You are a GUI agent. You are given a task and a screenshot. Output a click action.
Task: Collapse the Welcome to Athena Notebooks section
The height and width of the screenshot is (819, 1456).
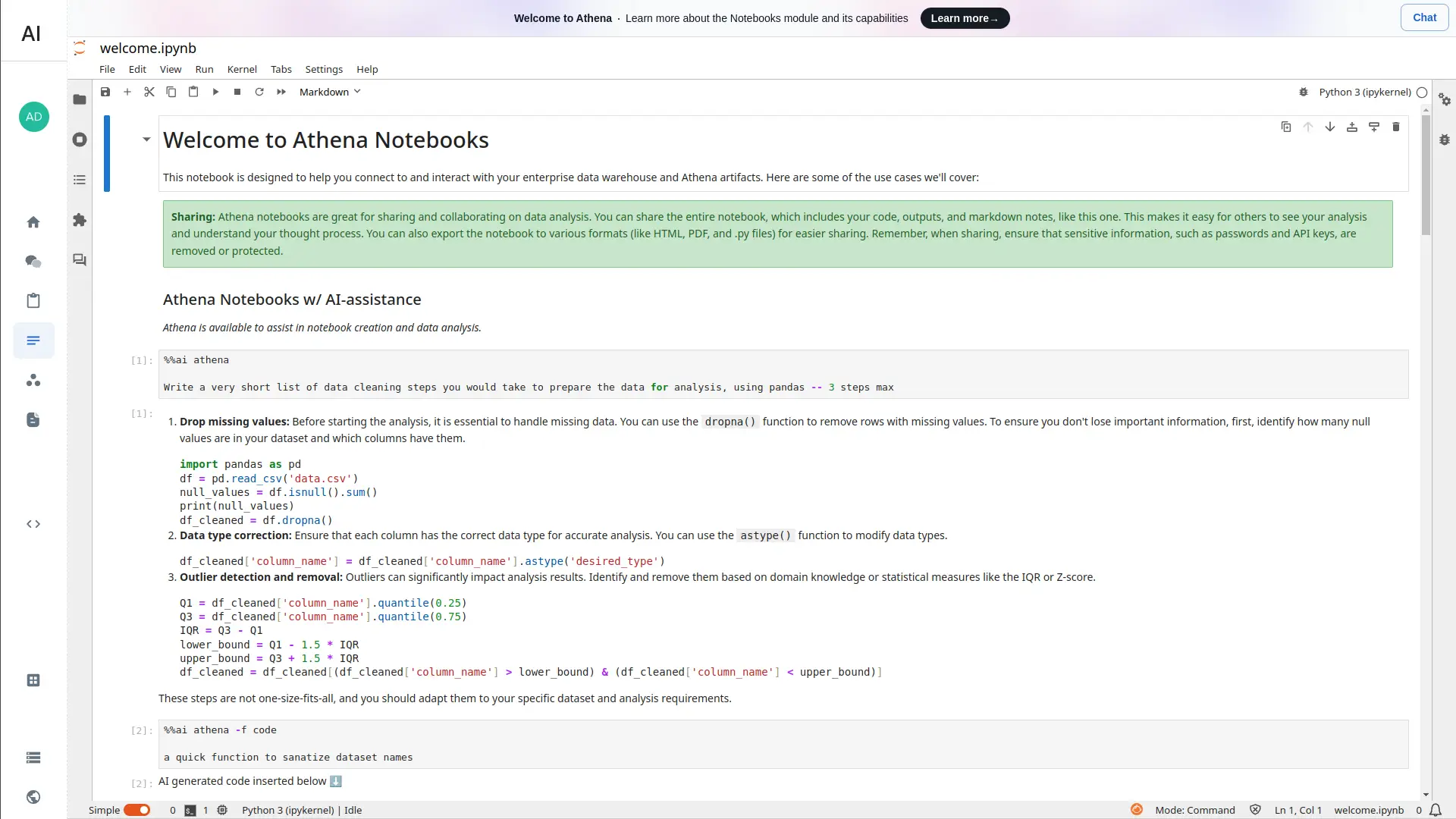(x=146, y=139)
